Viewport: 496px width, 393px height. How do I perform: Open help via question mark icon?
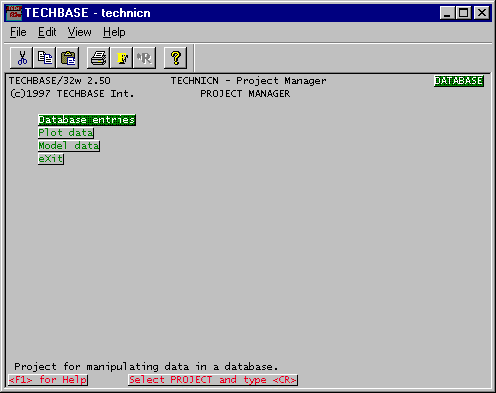(x=175, y=58)
